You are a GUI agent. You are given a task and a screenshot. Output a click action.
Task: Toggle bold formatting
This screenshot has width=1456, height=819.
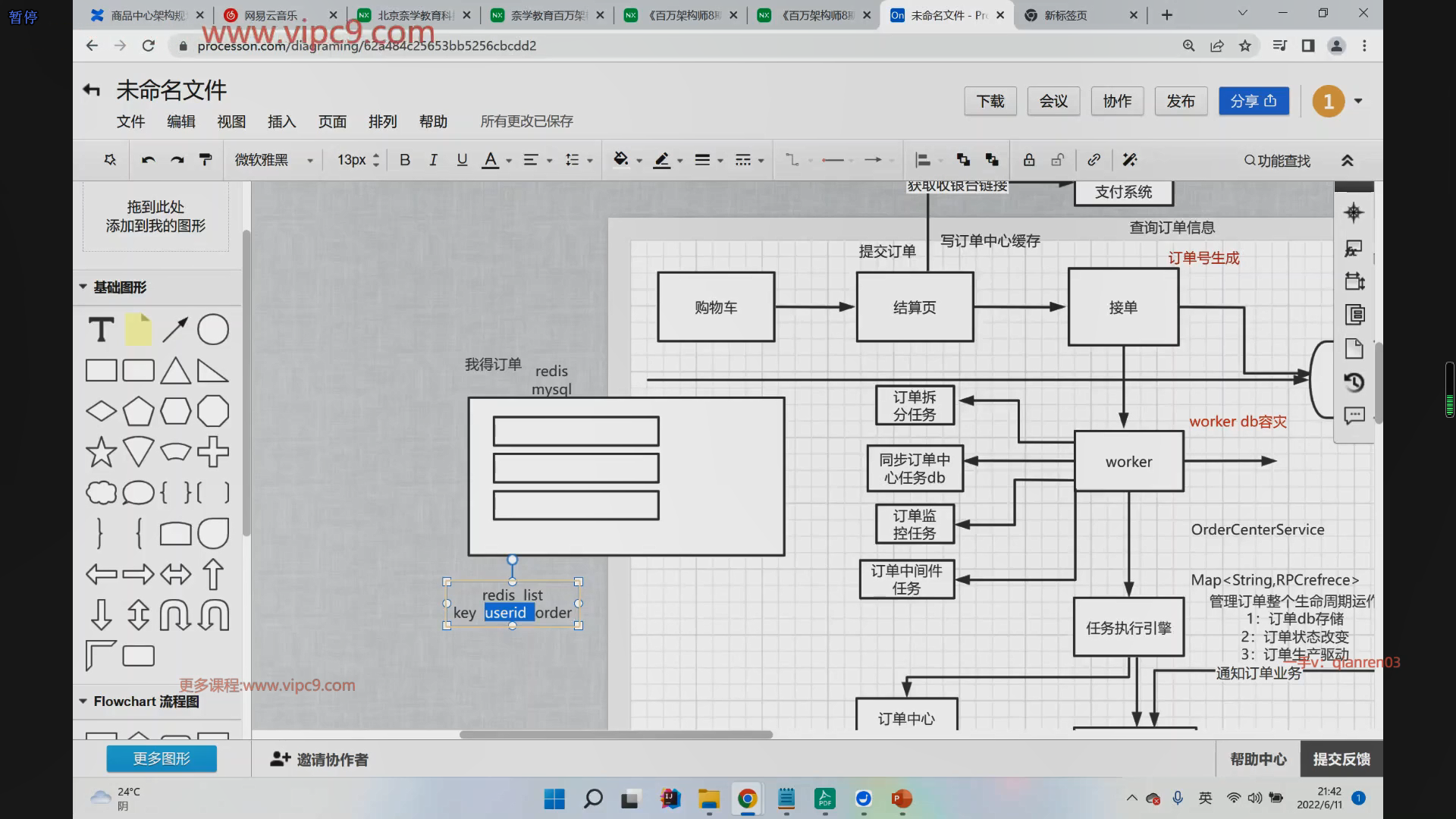click(x=405, y=160)
